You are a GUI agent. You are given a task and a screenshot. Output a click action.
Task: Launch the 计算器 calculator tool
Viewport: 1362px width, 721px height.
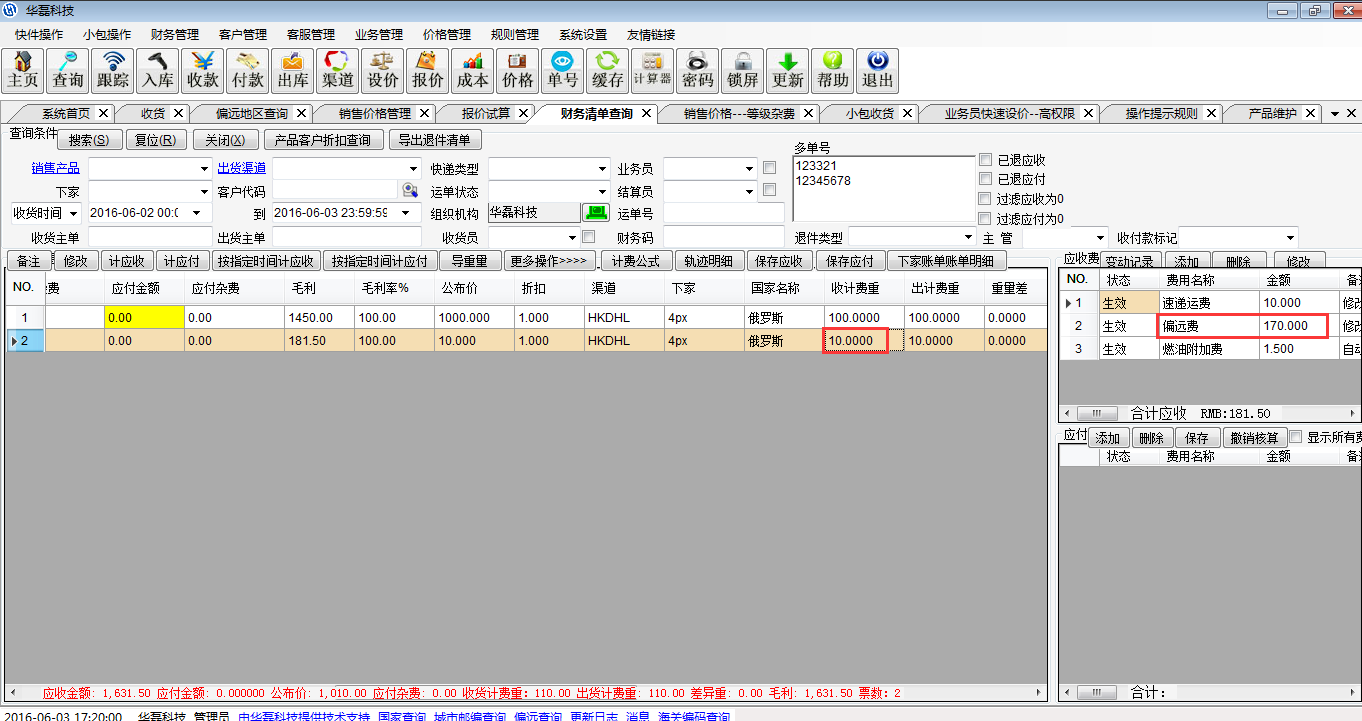pyautogui.click(x=652, y=70)
